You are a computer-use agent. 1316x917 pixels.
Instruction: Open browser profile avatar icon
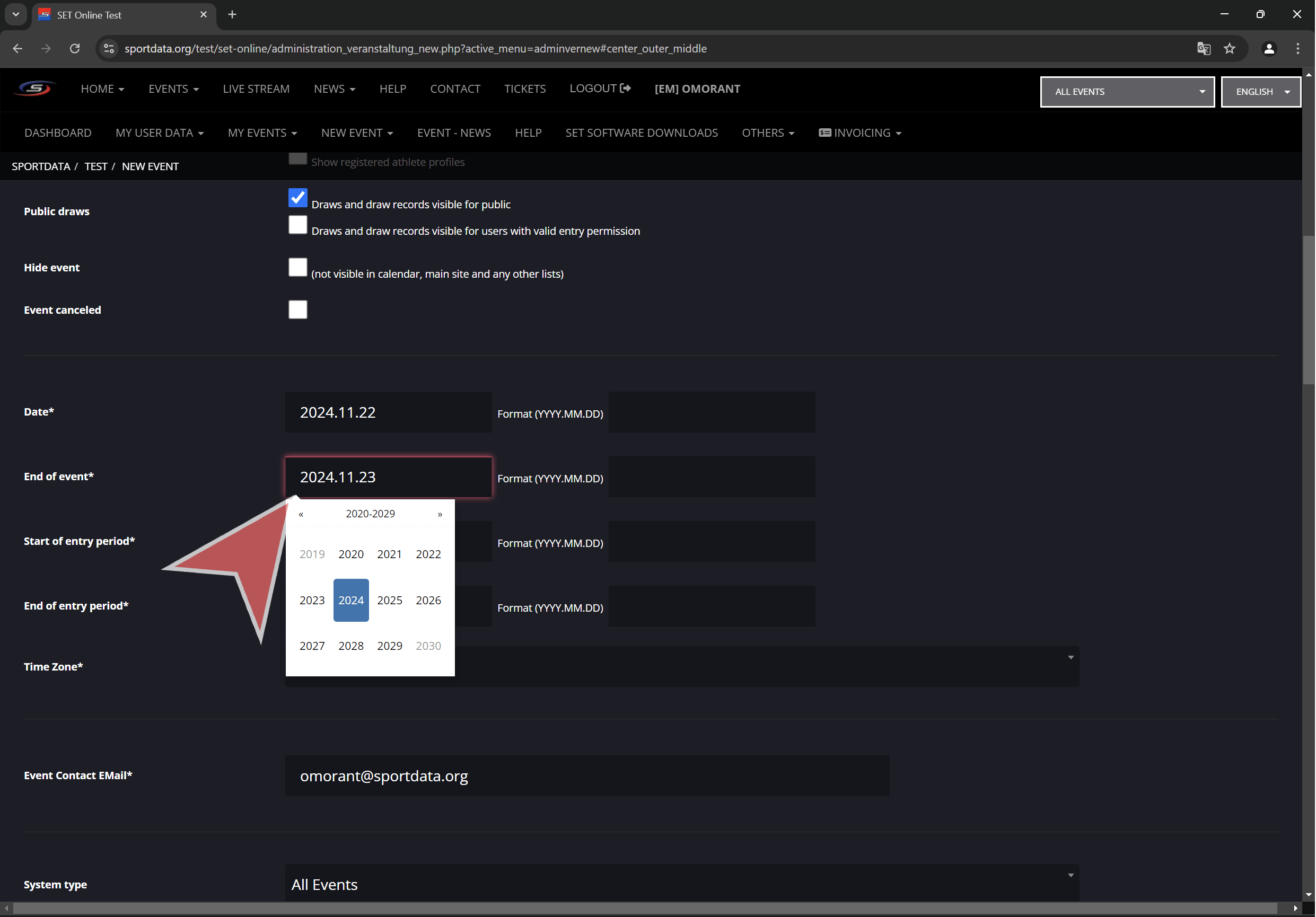pos(1269,49)
